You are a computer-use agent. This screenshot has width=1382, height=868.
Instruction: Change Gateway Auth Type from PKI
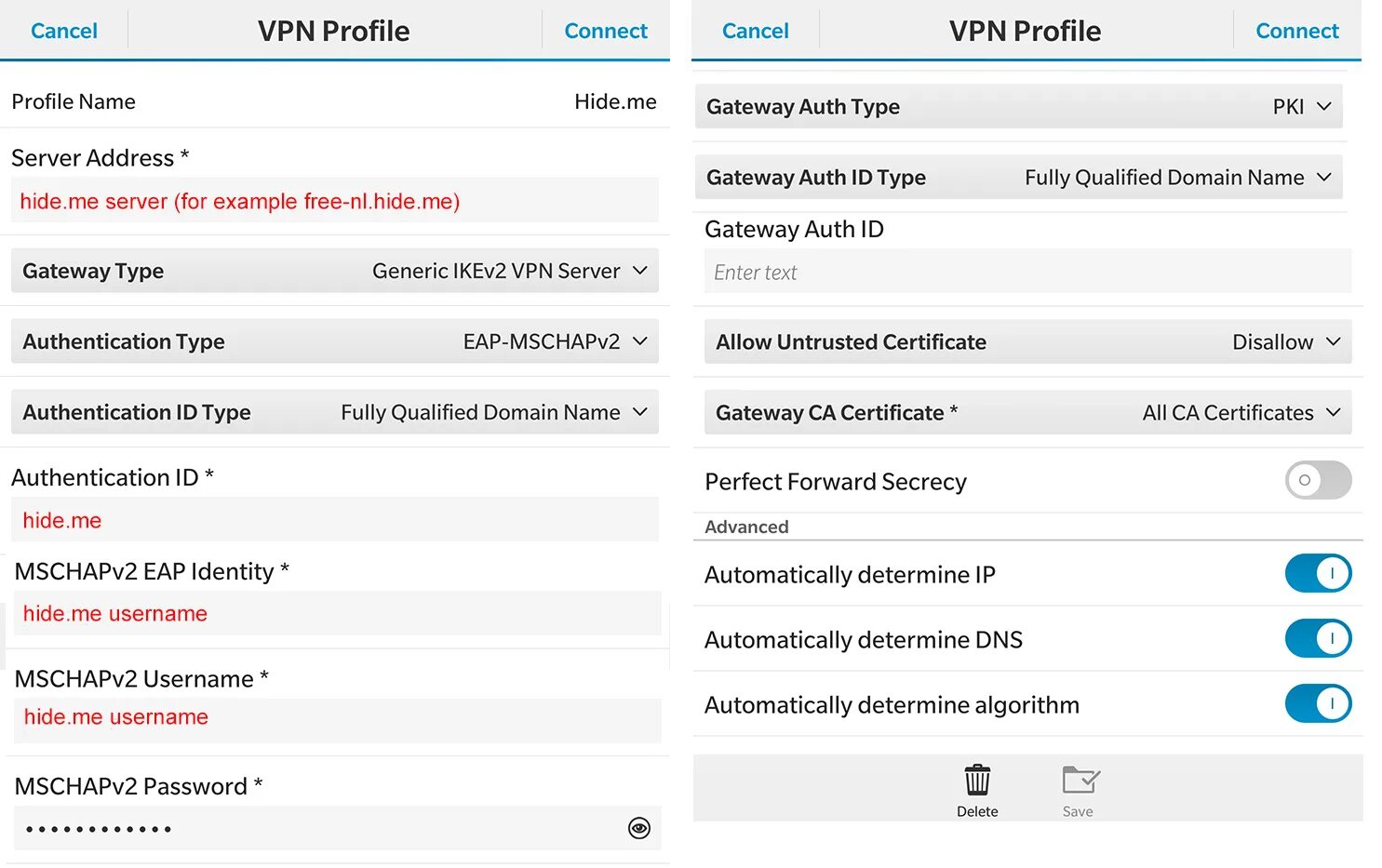(x=1018, y=107)
